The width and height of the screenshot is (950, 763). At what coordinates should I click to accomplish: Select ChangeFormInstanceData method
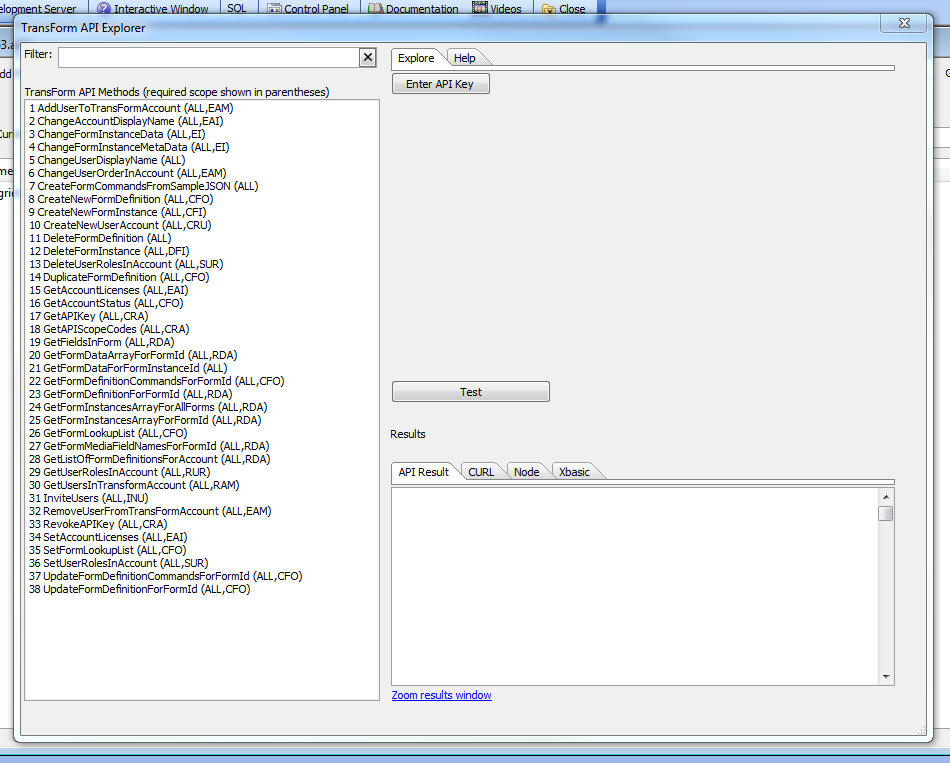[117, 134]
